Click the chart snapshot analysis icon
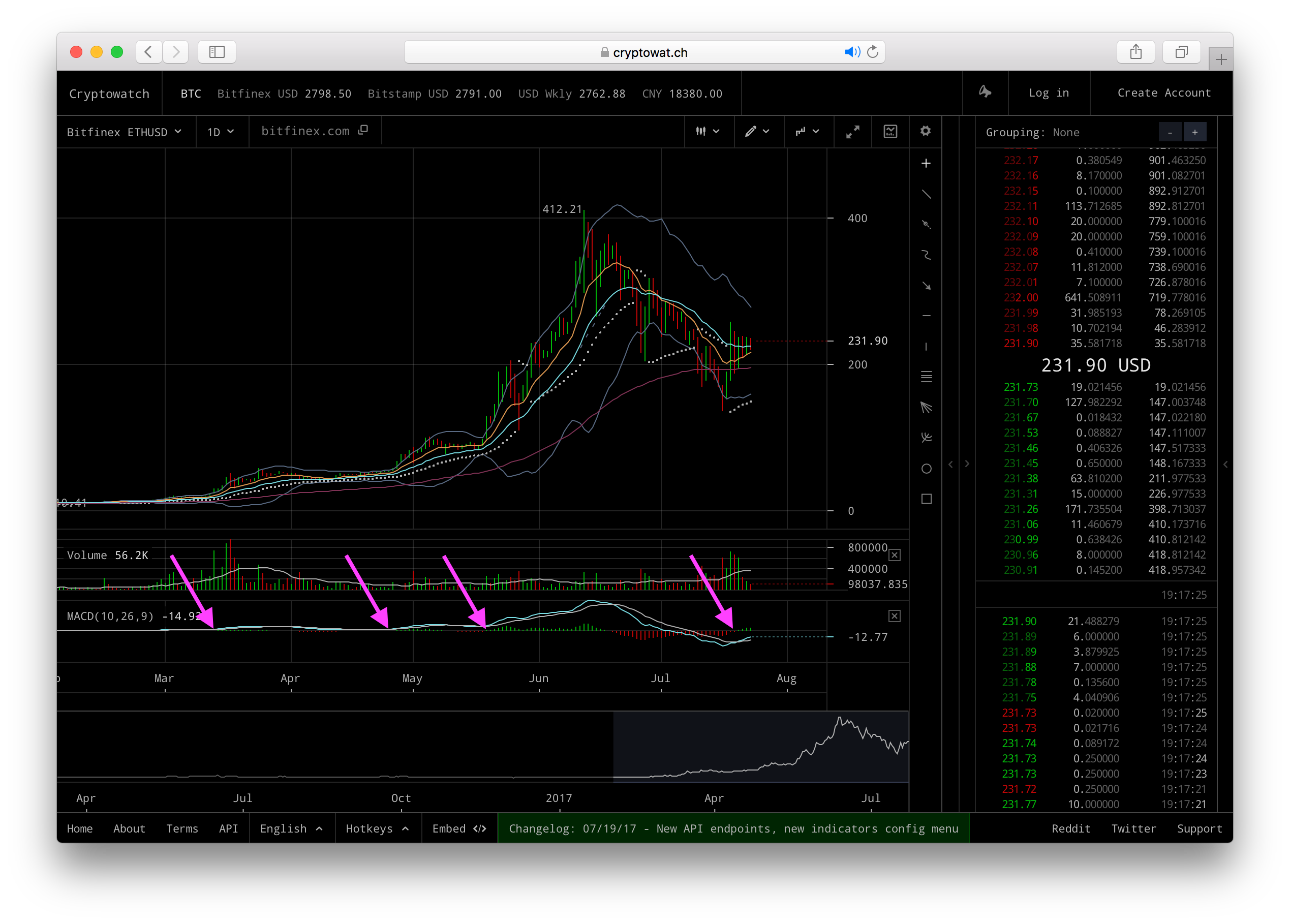 (x=890, y=131)
